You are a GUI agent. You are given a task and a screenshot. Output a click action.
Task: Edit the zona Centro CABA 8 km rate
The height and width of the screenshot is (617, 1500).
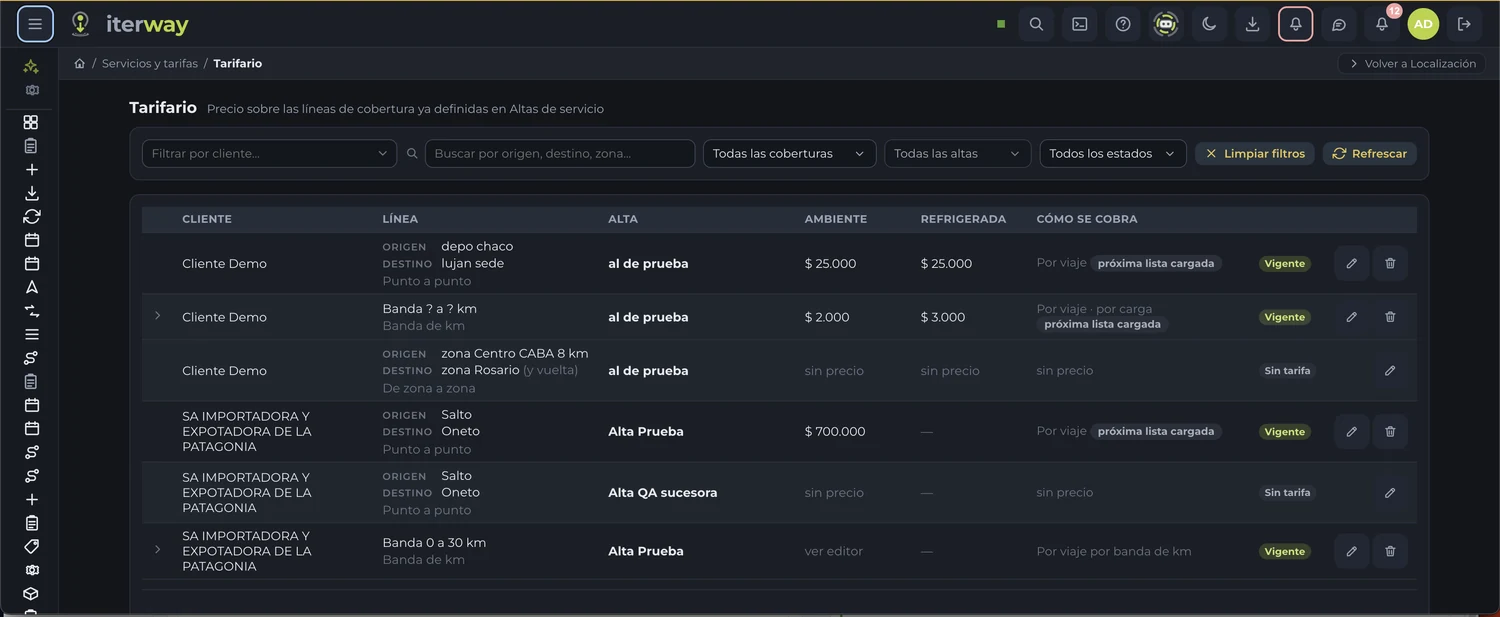coord(1390,371)
